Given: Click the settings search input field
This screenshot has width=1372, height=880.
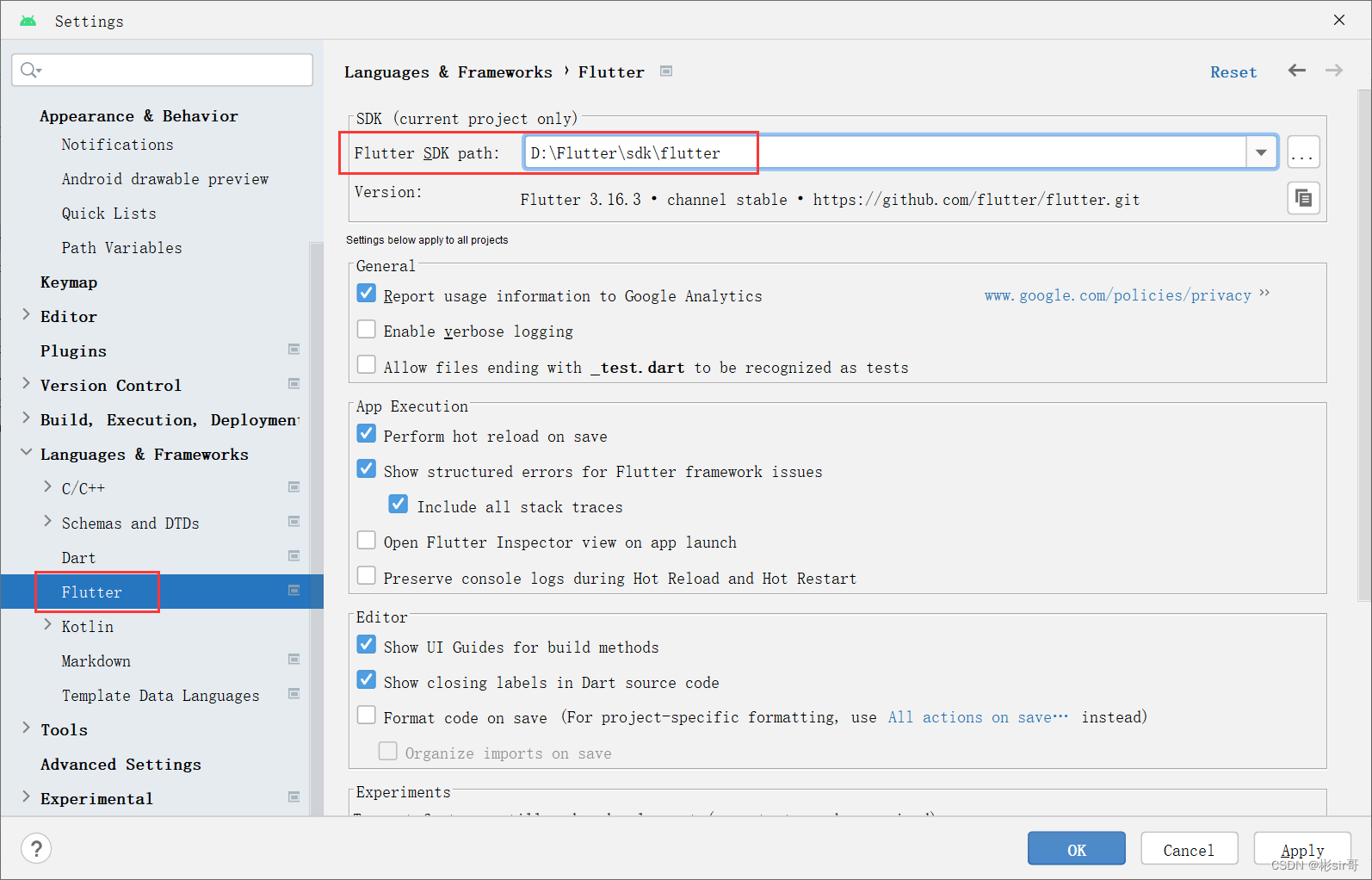Looking at the screenshot, I should pyautogui.click(x=162, y=70).
